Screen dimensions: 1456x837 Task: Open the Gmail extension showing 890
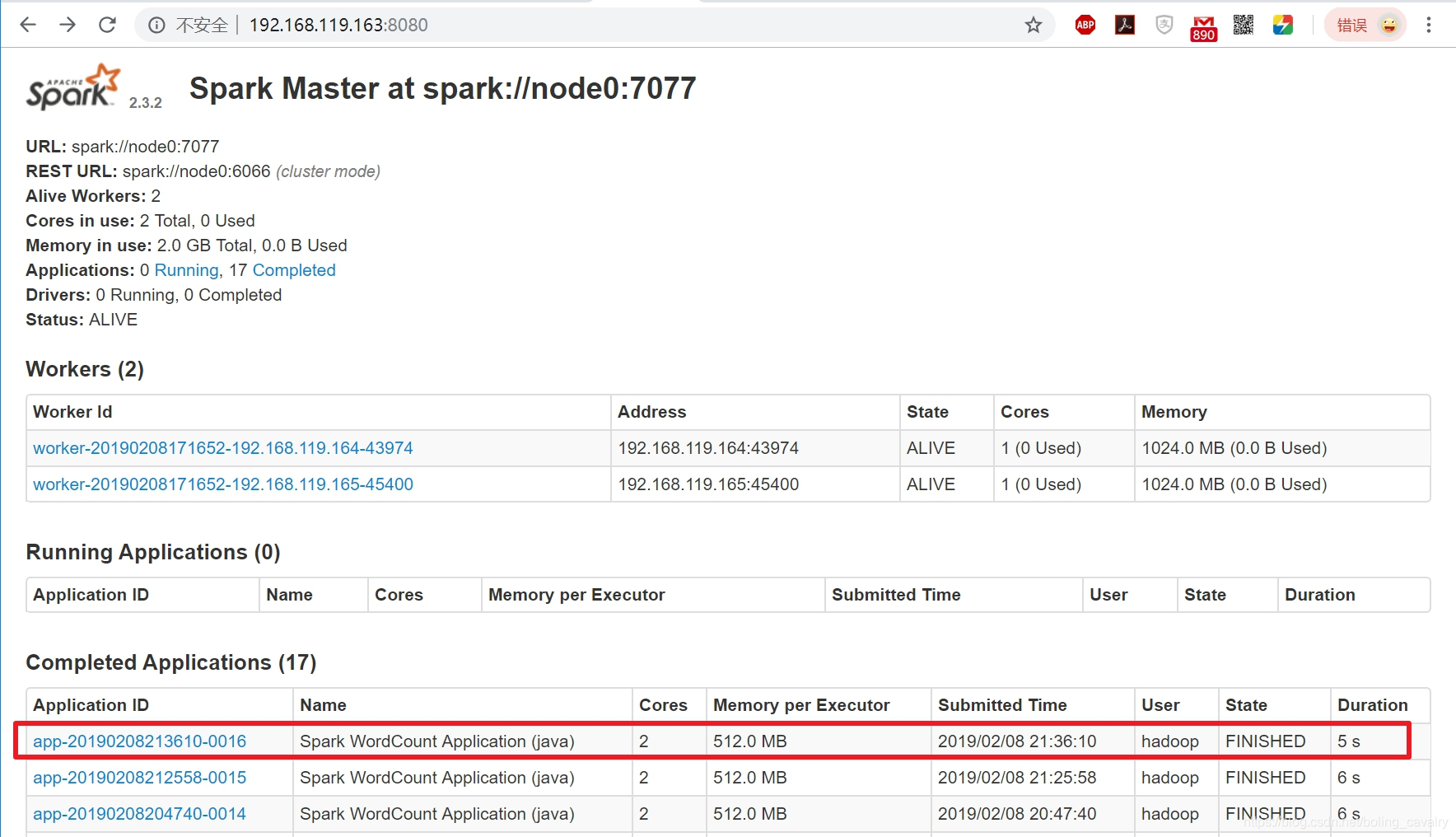1204,28
